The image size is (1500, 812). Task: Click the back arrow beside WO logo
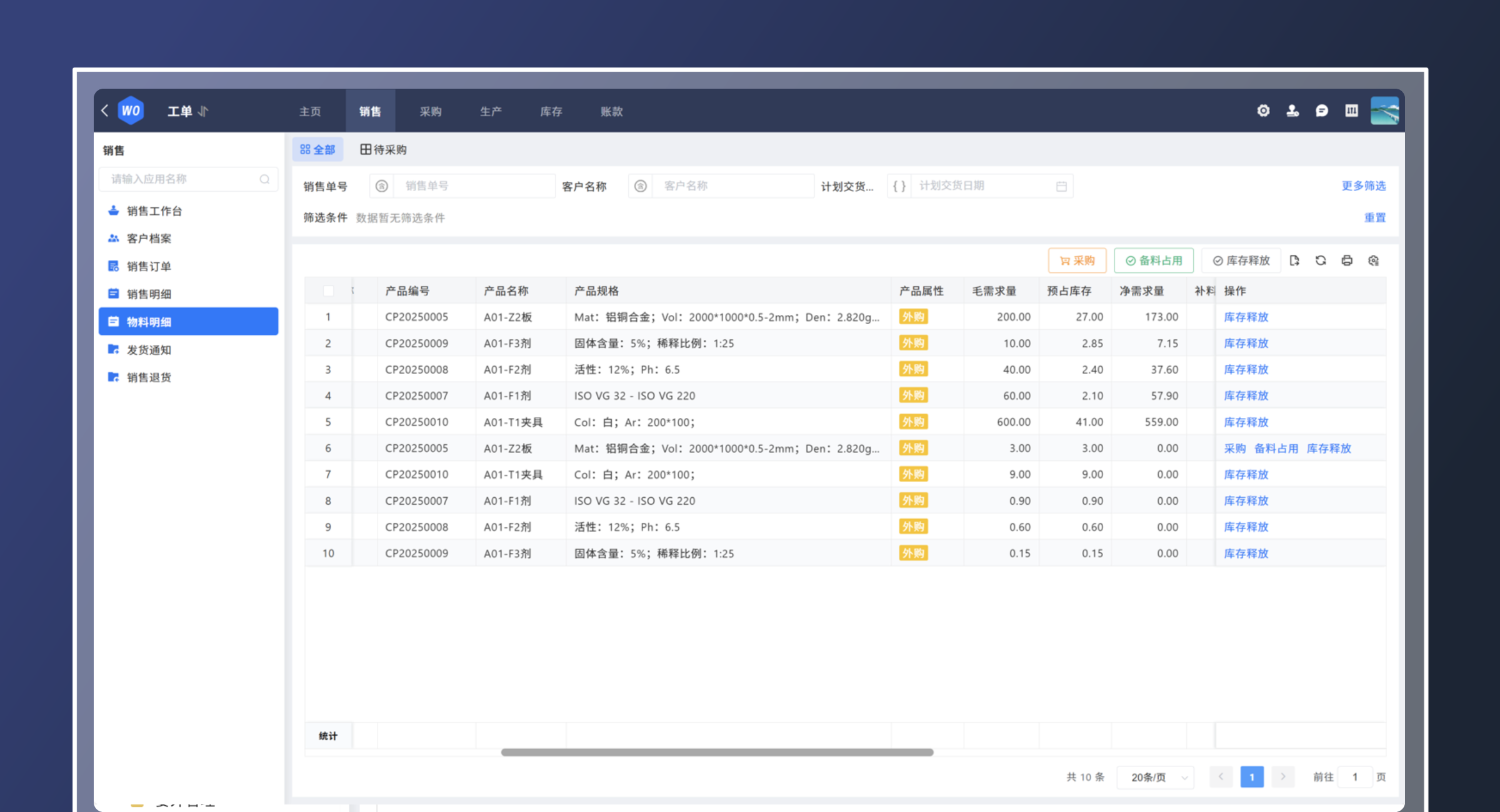click(x=105, y=111)
